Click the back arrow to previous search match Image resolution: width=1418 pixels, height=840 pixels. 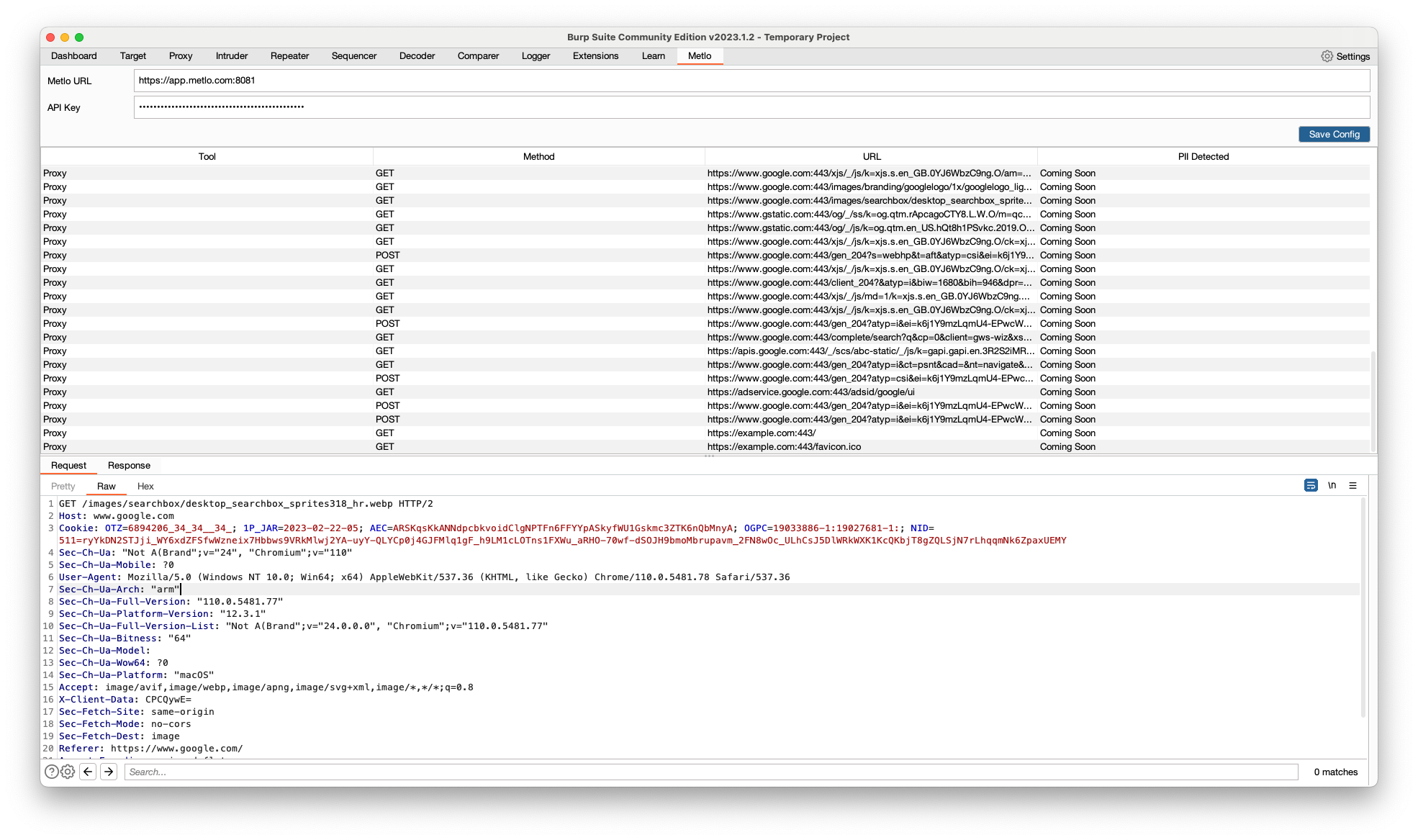coord(87,771)
